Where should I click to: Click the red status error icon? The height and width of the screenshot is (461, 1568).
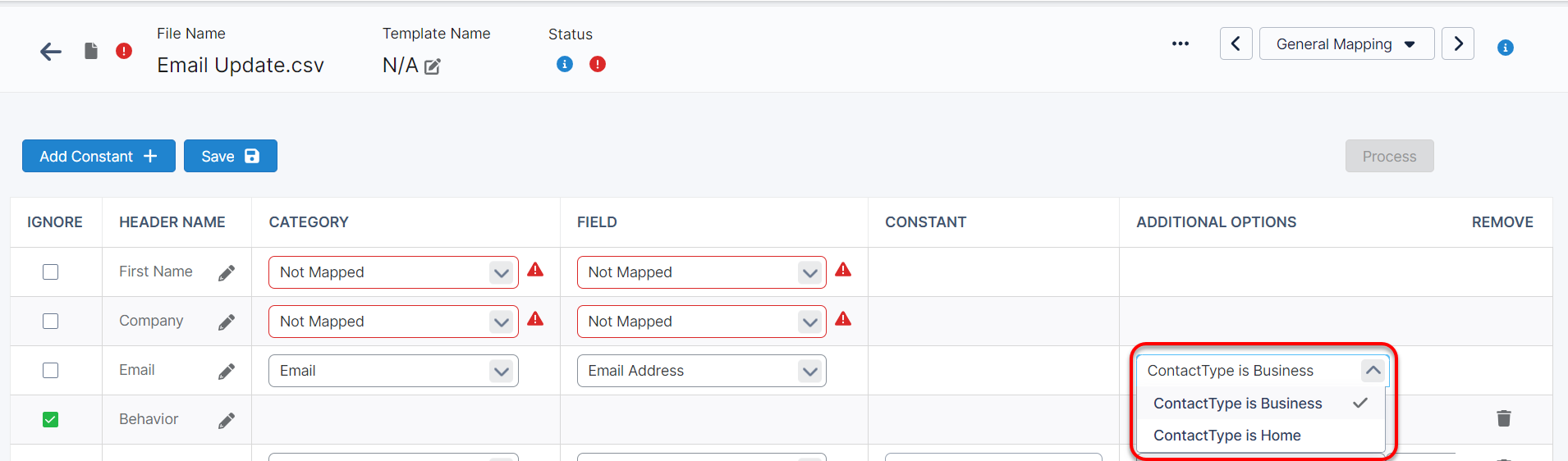tap(598, 64)
